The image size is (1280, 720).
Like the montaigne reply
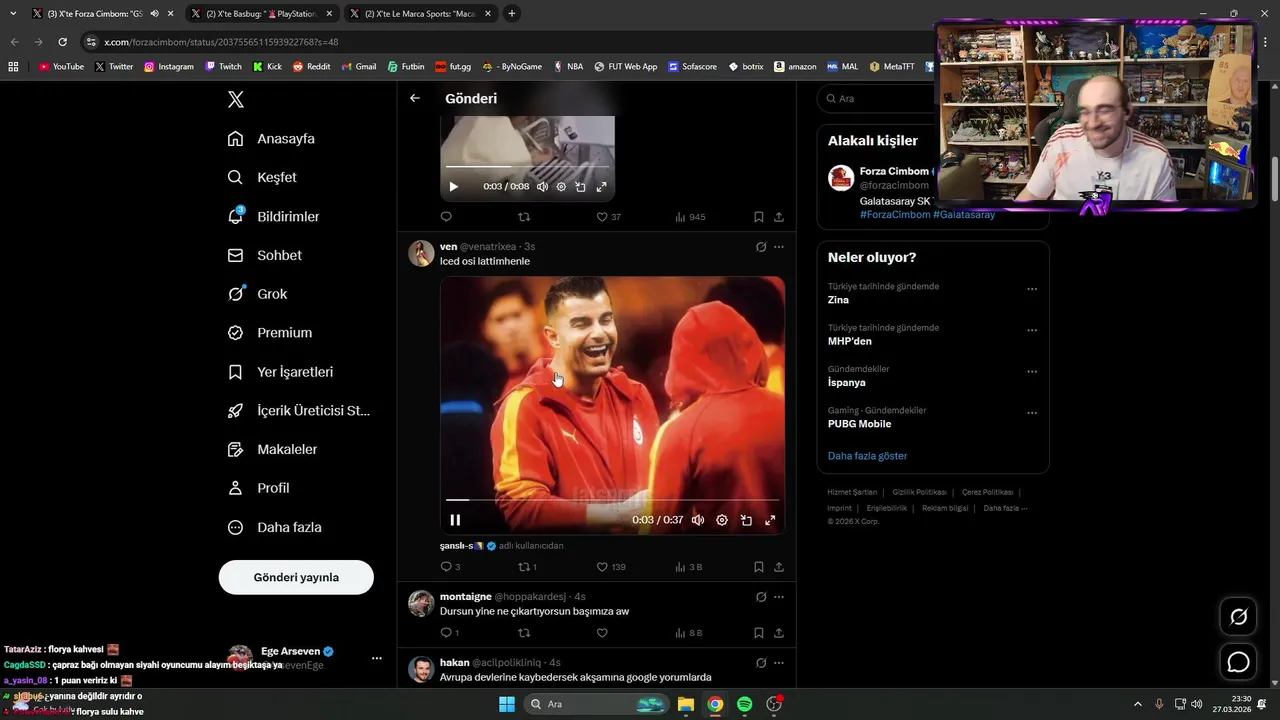tap(602, 633)
